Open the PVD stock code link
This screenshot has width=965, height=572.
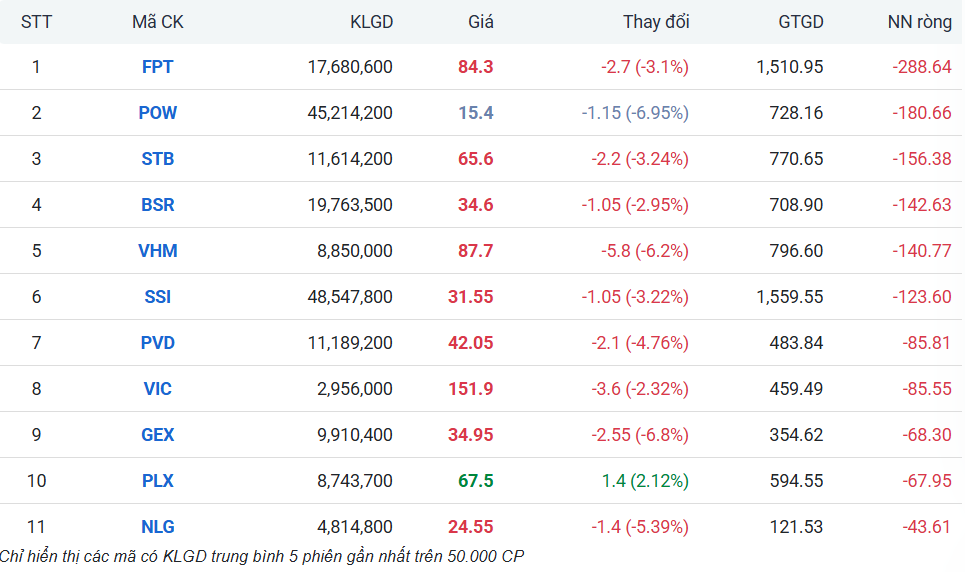pyautogui.click(x=158, y=342)
